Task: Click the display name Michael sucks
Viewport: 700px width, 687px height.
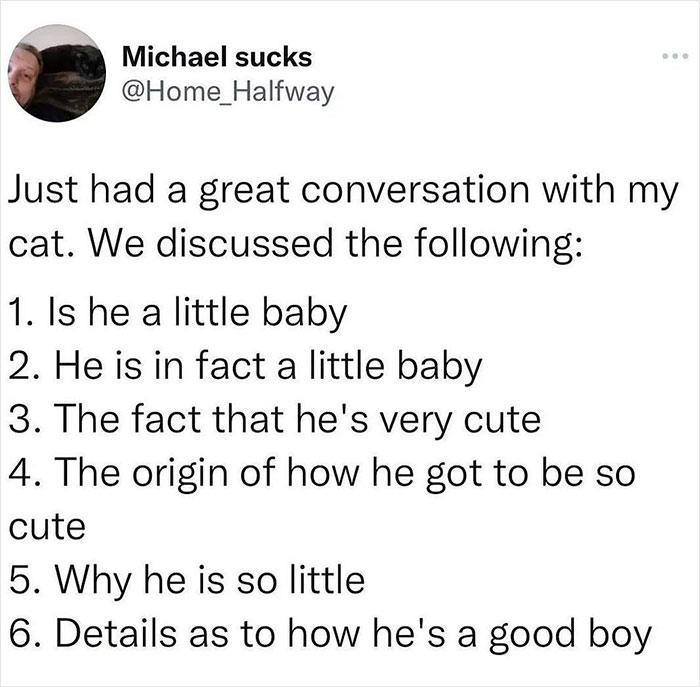Action: click(217, 57)
